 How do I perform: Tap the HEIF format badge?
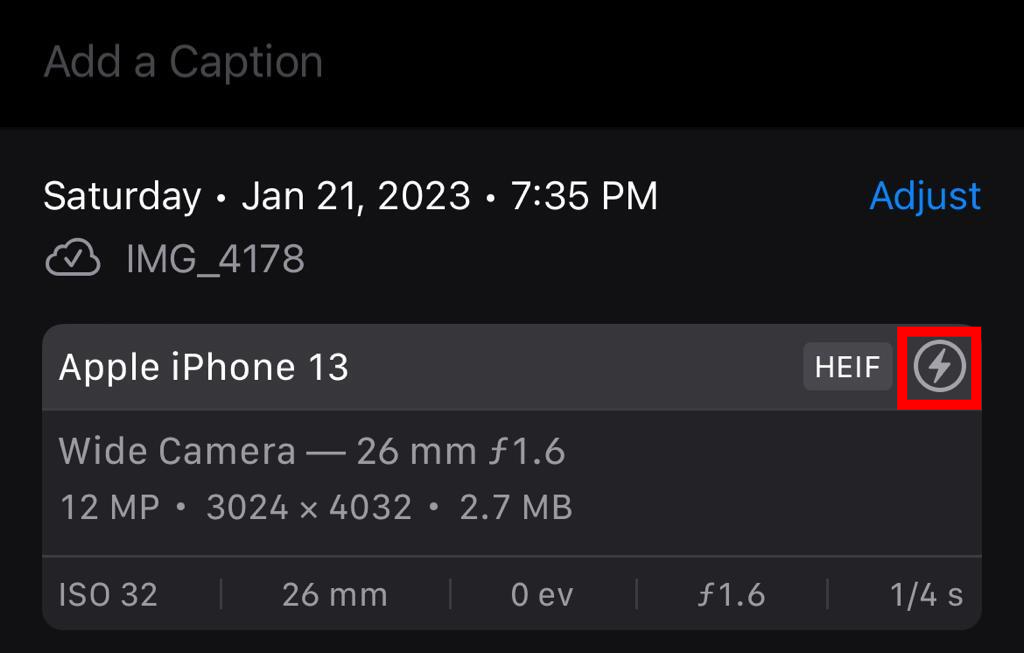847,367
